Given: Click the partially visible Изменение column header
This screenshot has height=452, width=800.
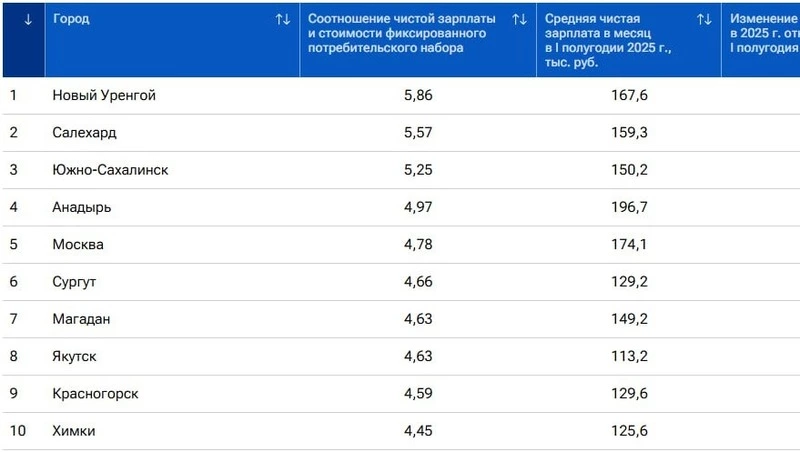Looking at the screenshot, I should click(764, 33).
